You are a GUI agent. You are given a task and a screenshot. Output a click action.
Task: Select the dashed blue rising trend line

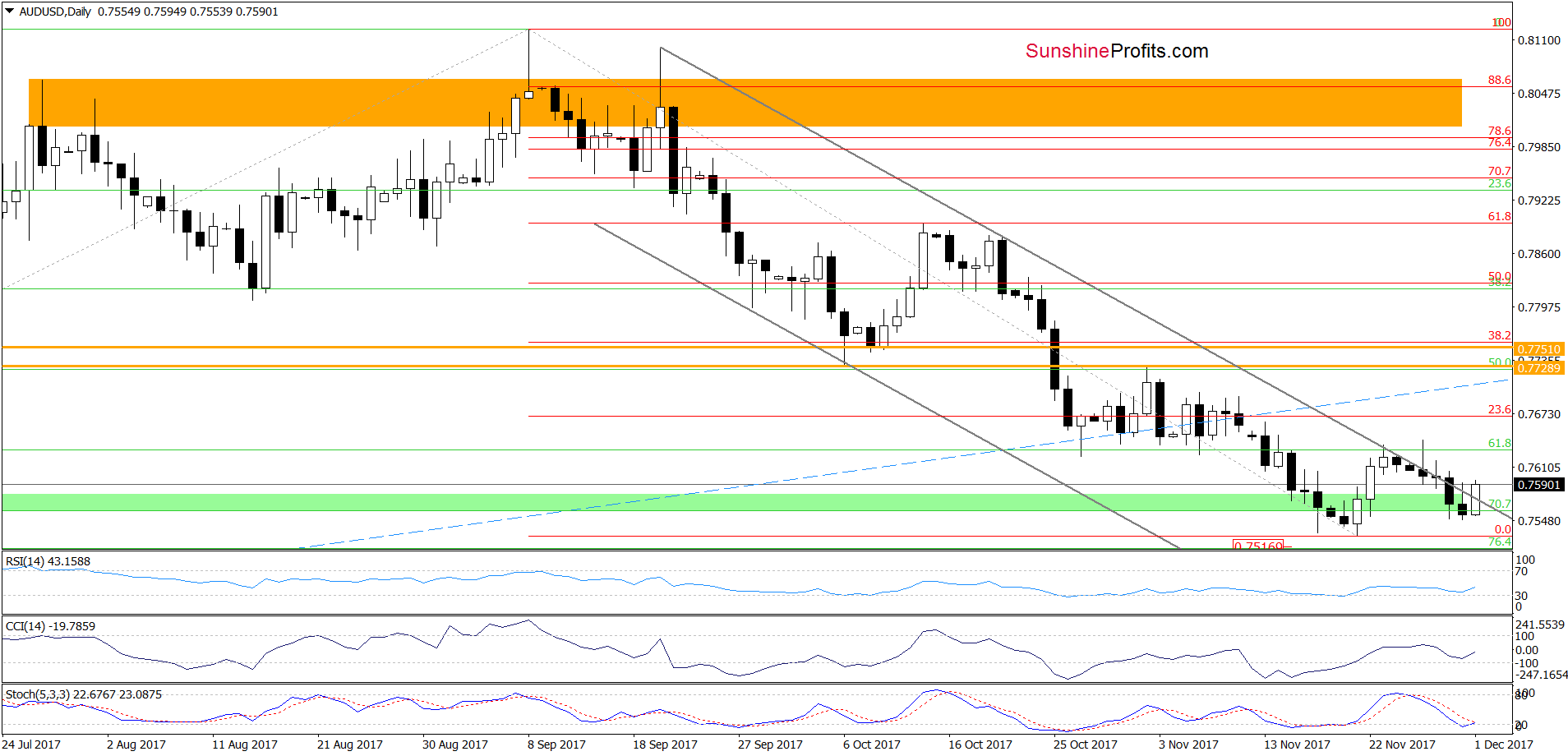(x=904, y=464)
